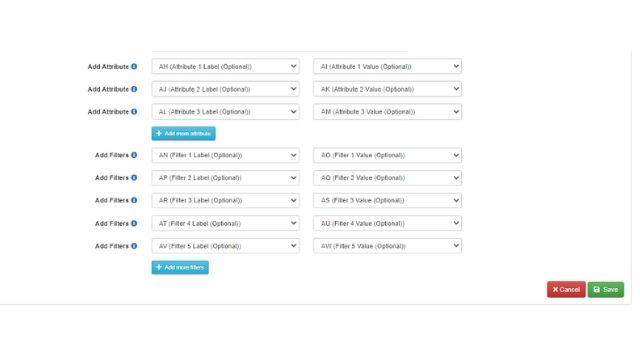Click info icon next to Filter 1 row

point(134,155)
